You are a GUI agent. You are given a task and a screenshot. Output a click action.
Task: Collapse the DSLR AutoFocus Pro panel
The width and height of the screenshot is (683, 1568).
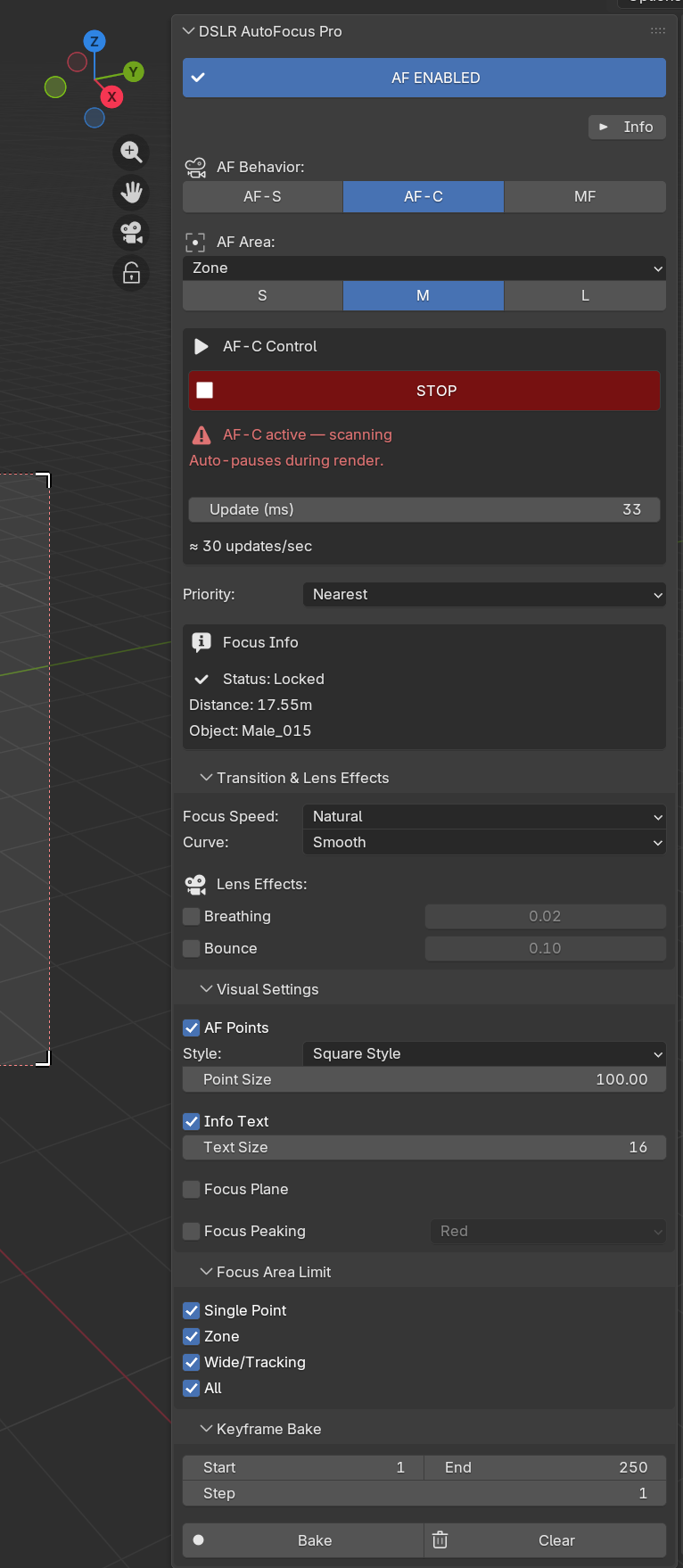click(x=188, y=31)
